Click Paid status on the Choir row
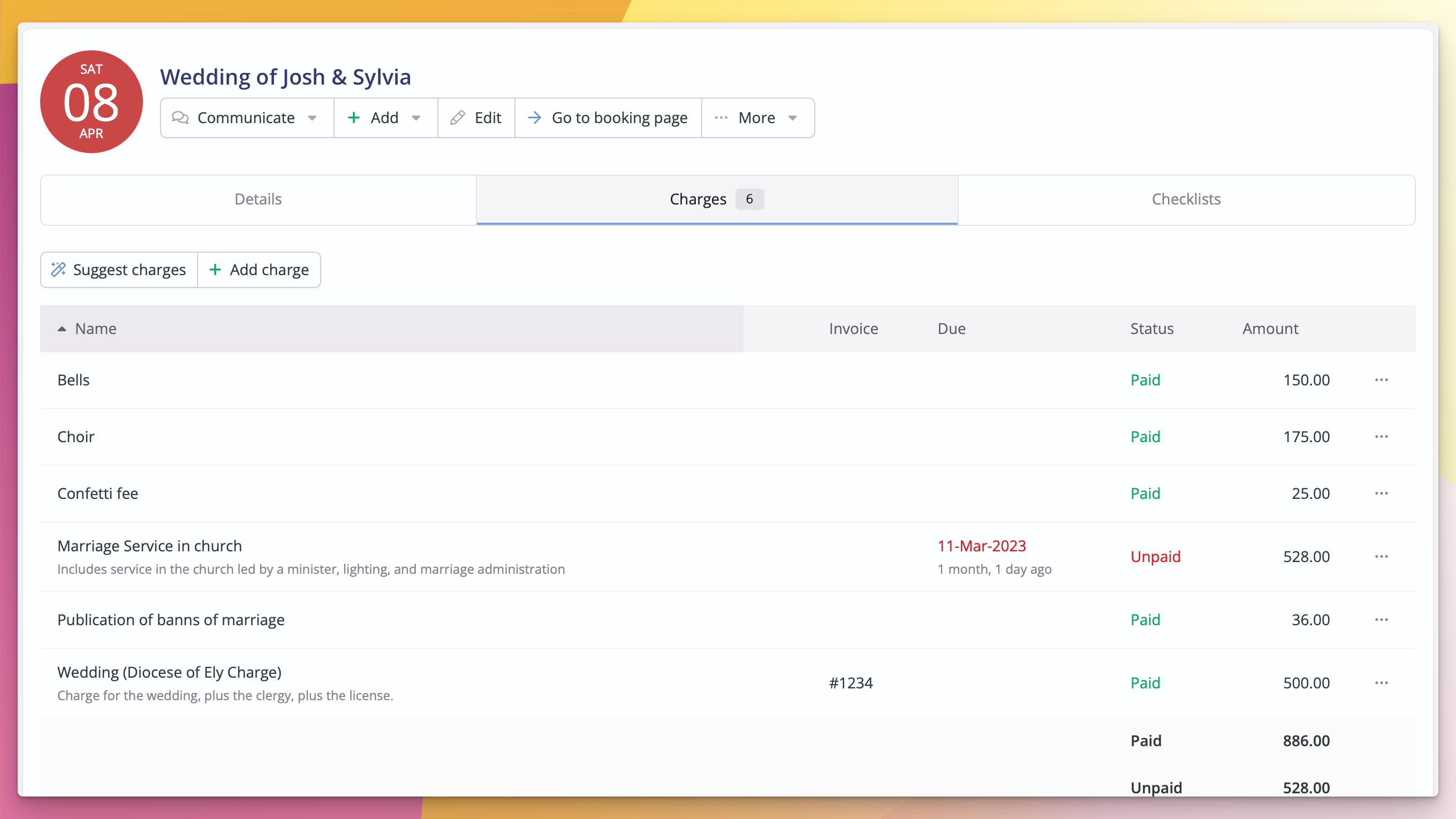Viewport: 1456px width, 819px height. (1145, 436)
